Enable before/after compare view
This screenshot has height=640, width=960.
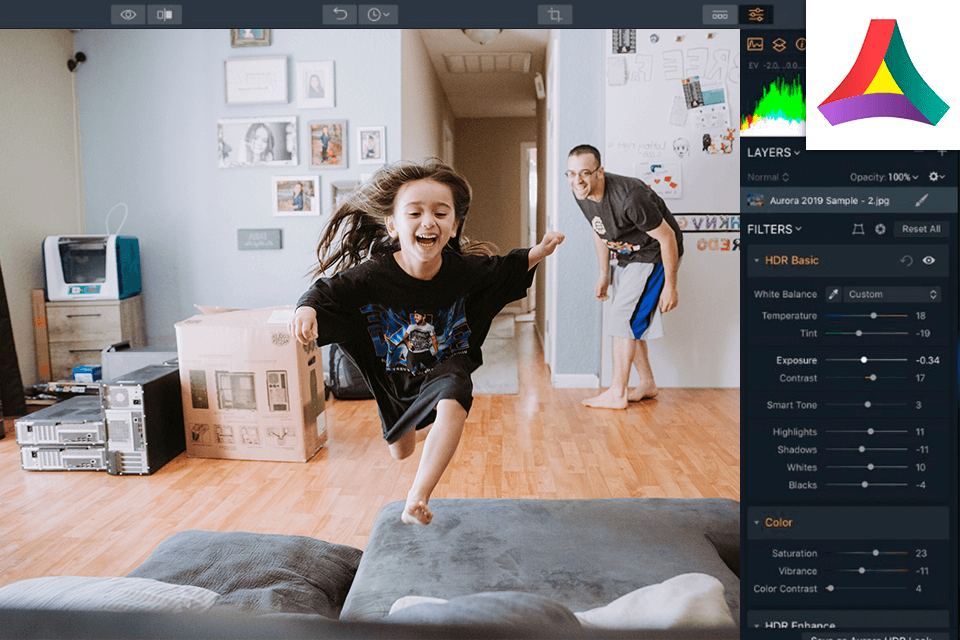tap(164, 15)
